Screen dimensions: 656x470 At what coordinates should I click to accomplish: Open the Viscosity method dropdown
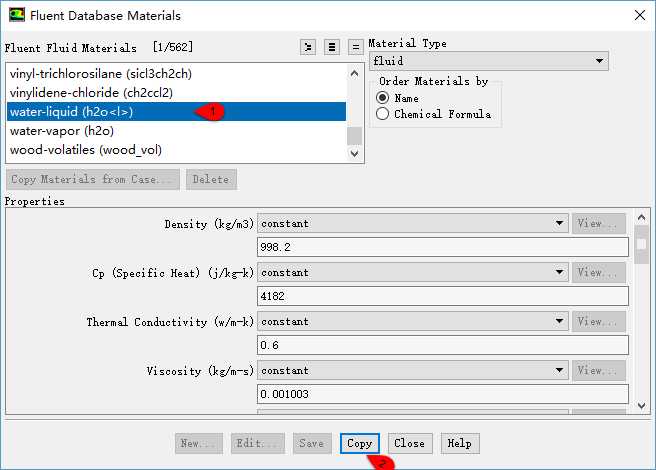[x=413, y=370]
